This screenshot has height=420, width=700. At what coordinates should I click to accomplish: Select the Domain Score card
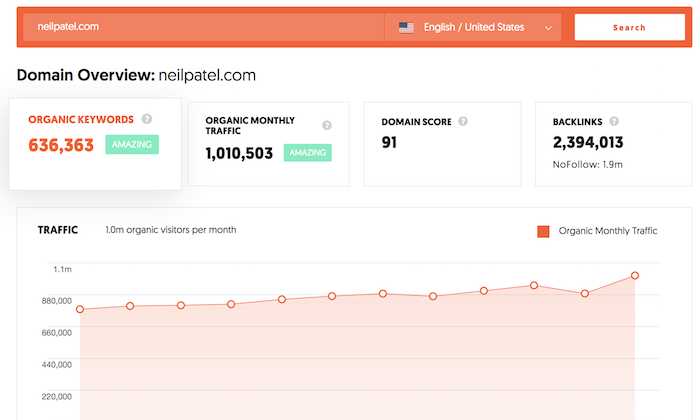[440, 143]
